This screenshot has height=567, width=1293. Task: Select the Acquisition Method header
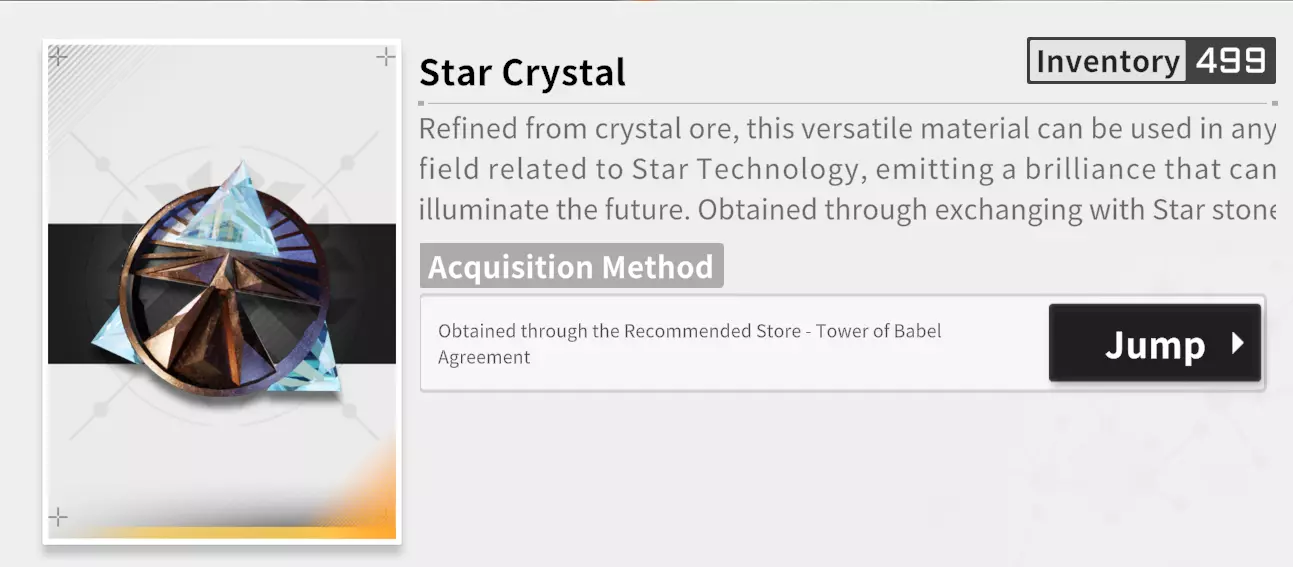[x=571, y=267]
